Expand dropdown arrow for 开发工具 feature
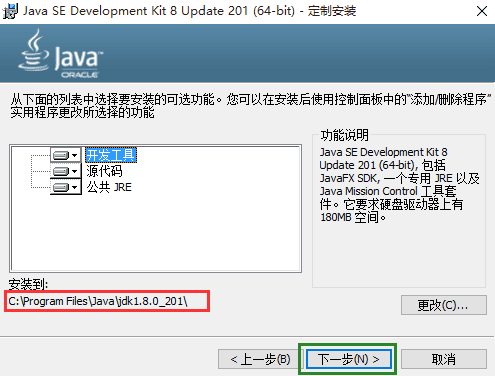 [x=75, y=155]
